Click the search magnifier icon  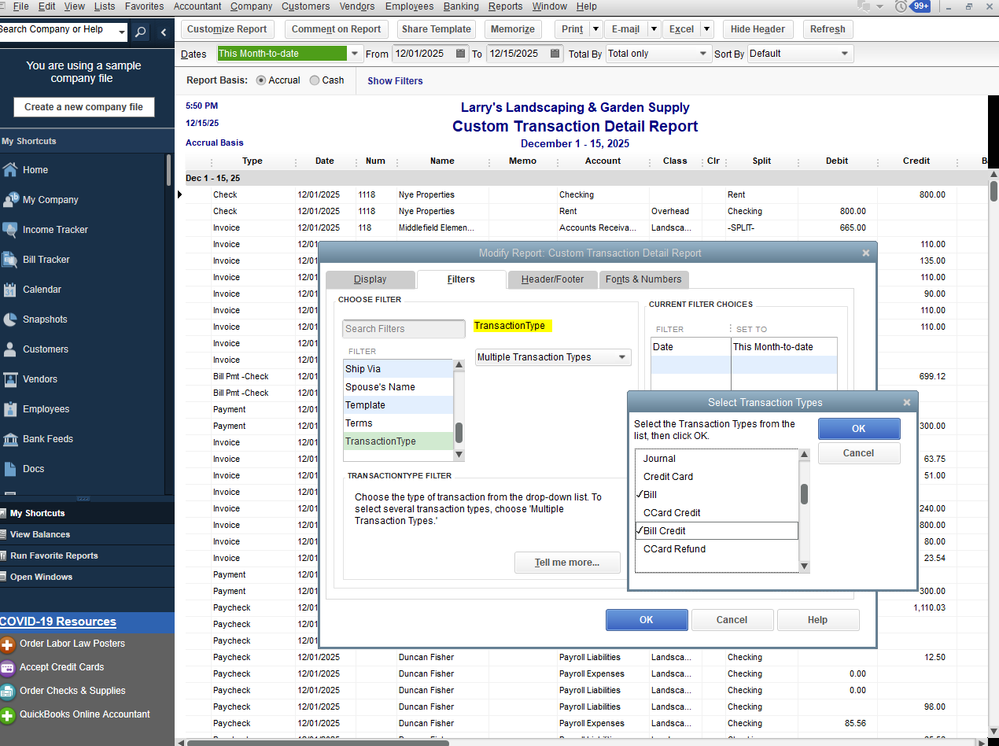click(140, 32)
